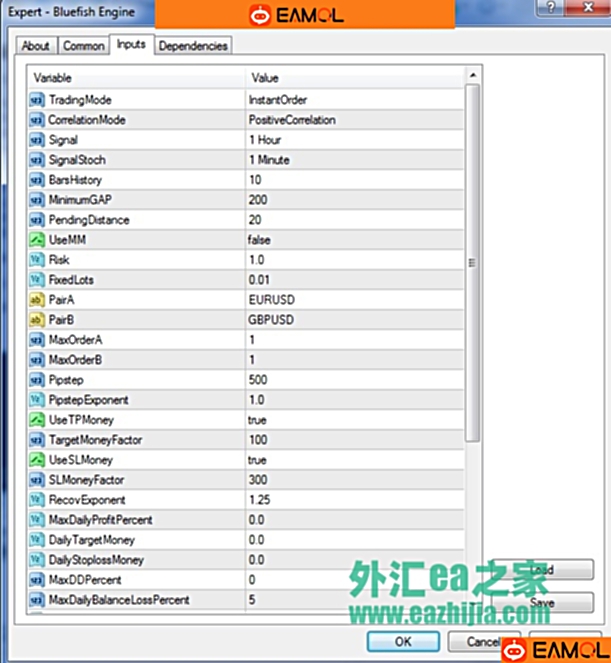Click the icon beside RecovExponent

(x=37, y=500)
